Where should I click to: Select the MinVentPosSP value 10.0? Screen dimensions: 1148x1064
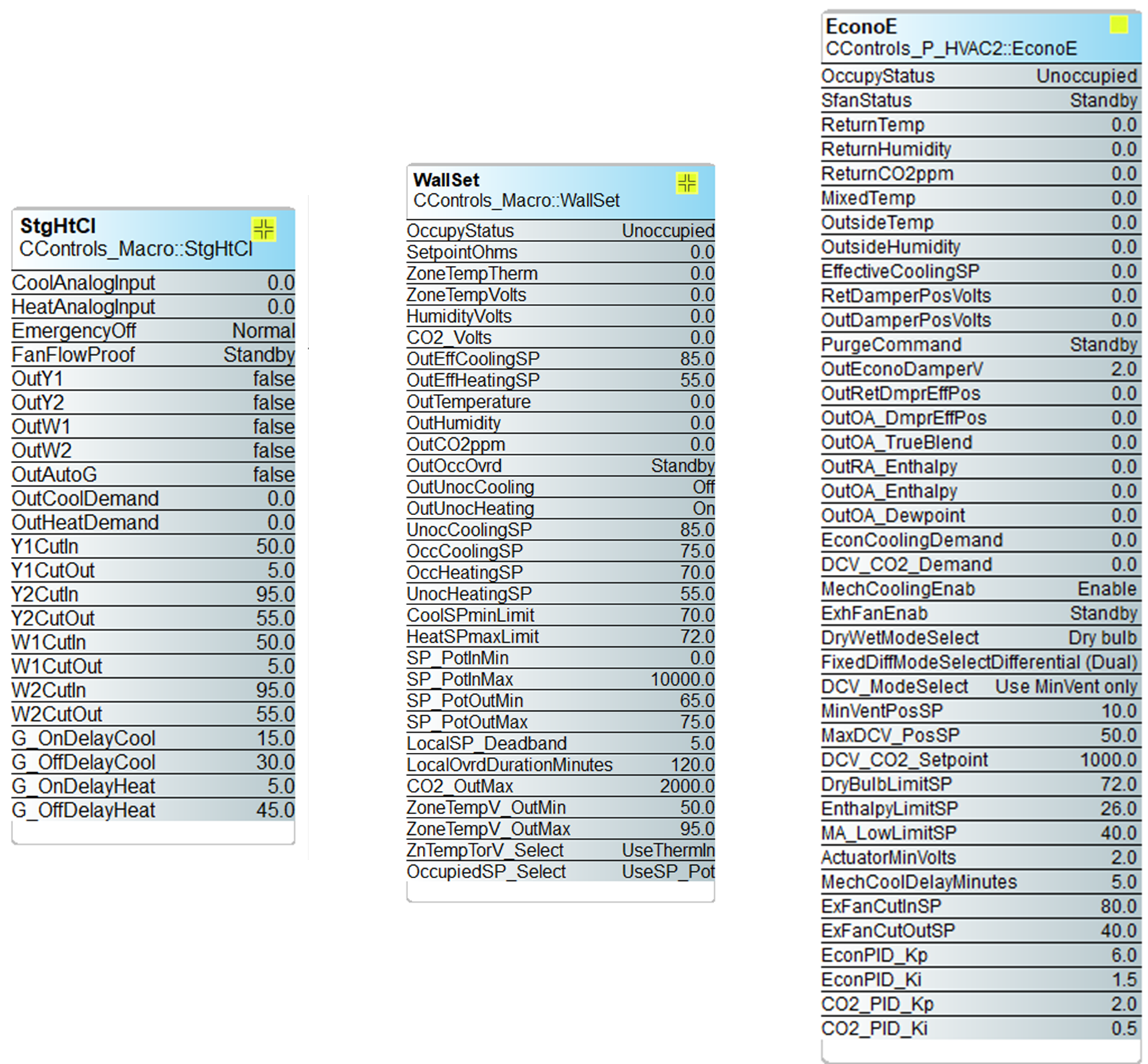pyautogui.click(x=1118, y=712)
